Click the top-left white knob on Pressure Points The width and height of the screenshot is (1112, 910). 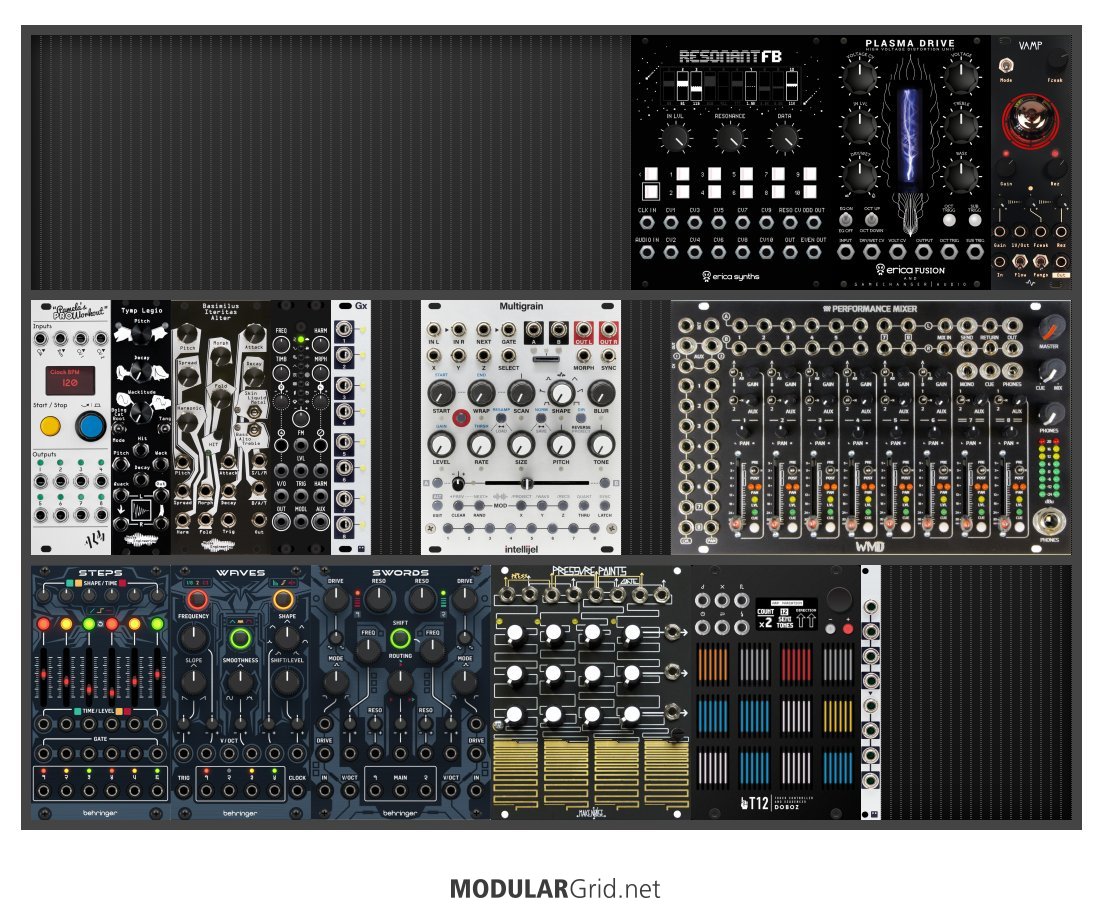click(516, 633)
